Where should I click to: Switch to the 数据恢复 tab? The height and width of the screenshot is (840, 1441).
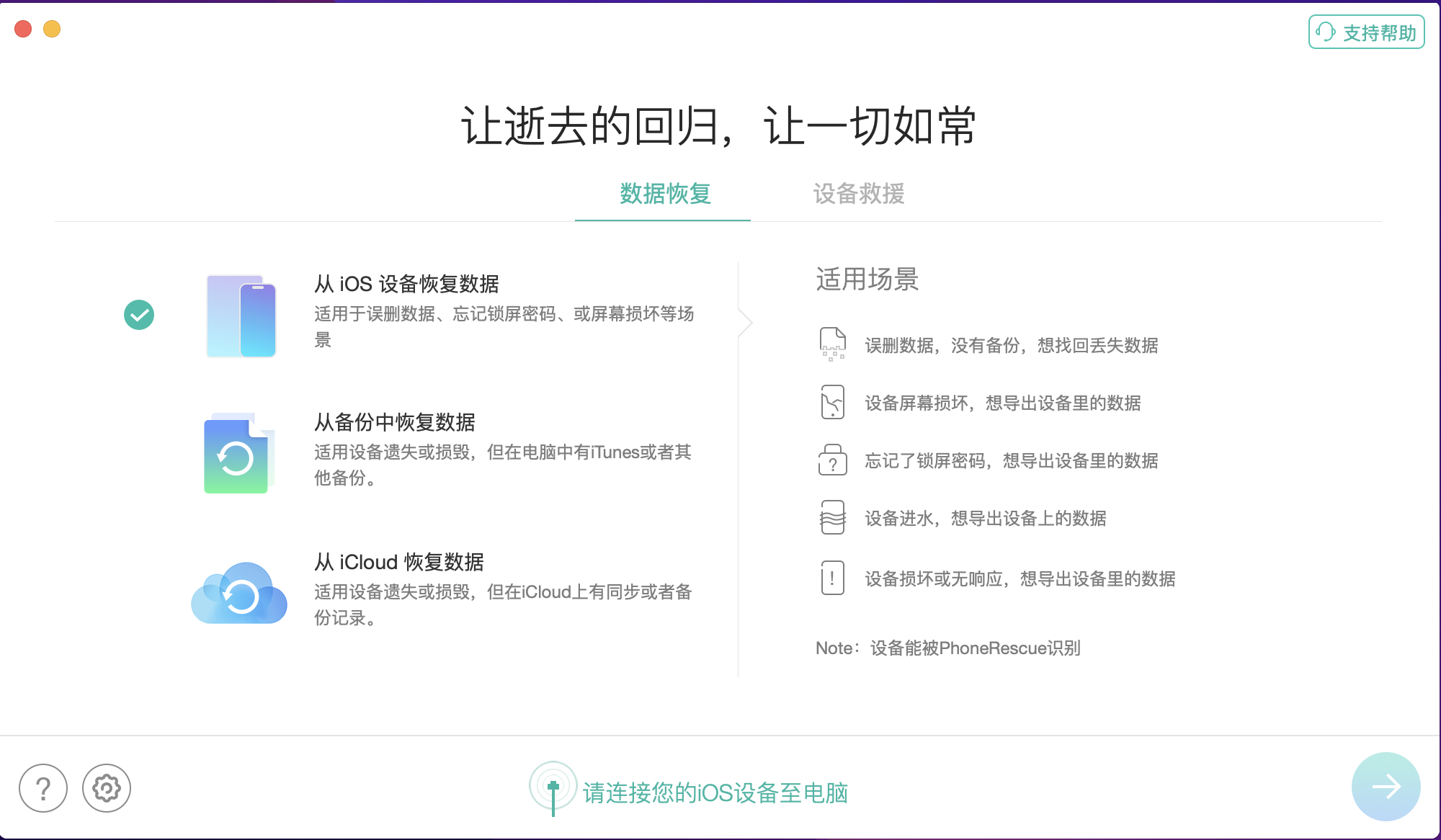tap(664, 193)
